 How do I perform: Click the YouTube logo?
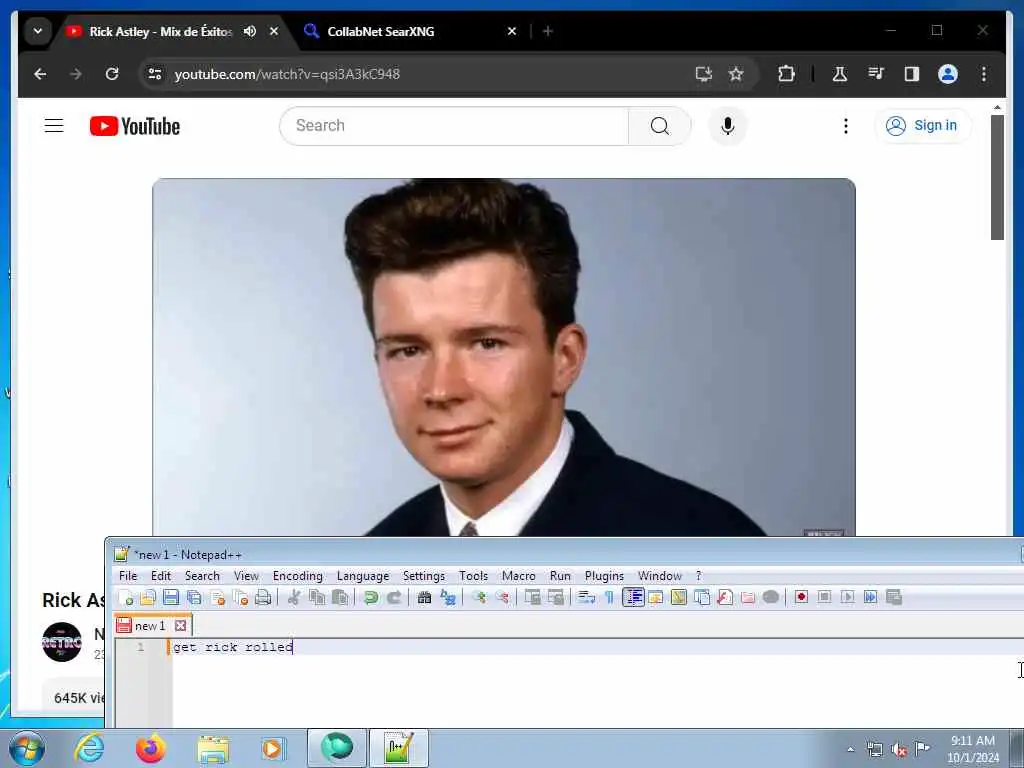[135, 126]
